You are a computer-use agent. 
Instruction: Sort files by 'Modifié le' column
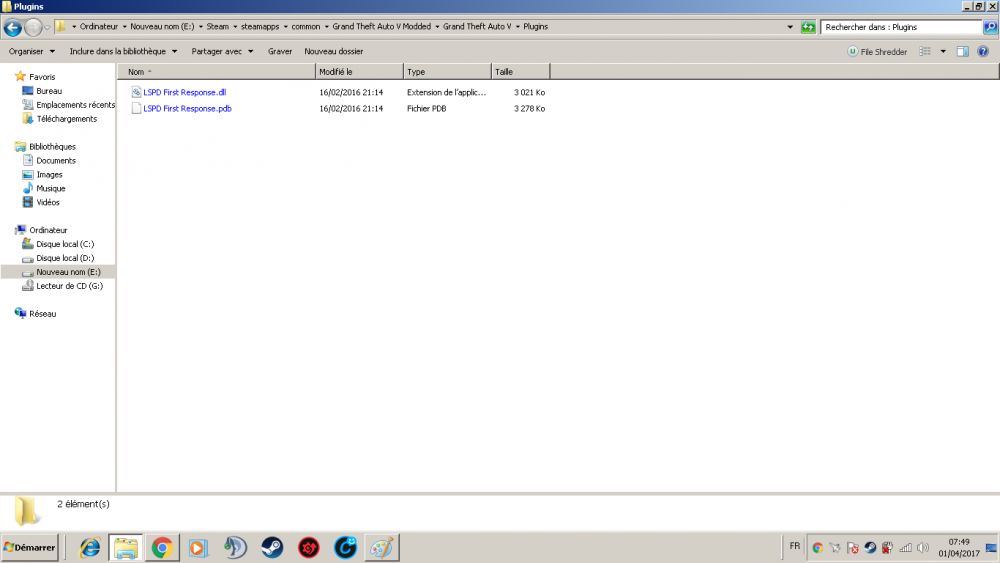[x=359, y=71]
